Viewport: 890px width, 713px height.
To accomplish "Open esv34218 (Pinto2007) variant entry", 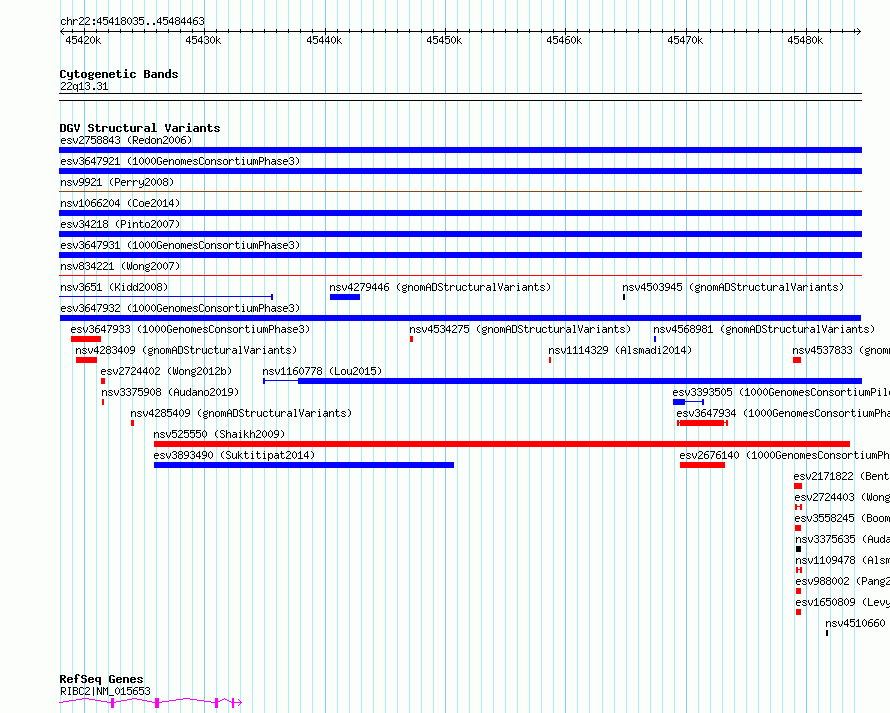I will (120, 224).
